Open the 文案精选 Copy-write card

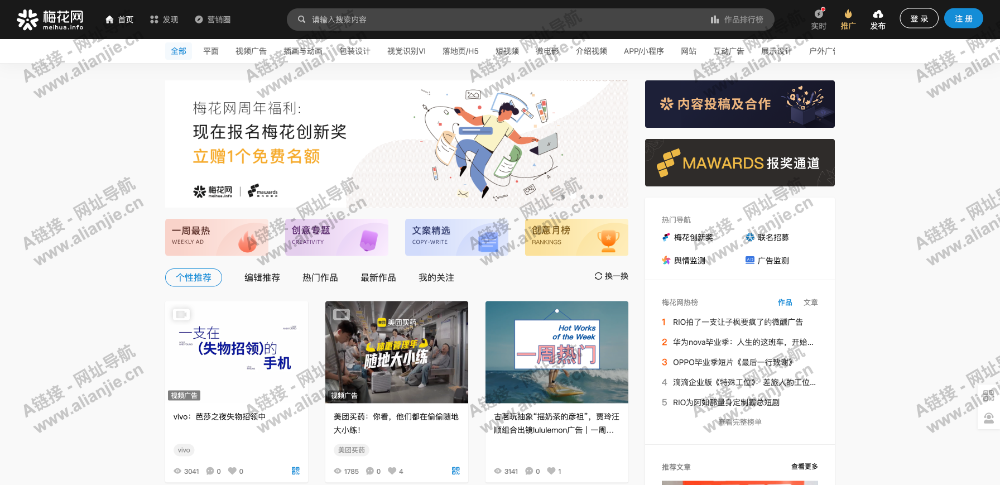[456, 237]
